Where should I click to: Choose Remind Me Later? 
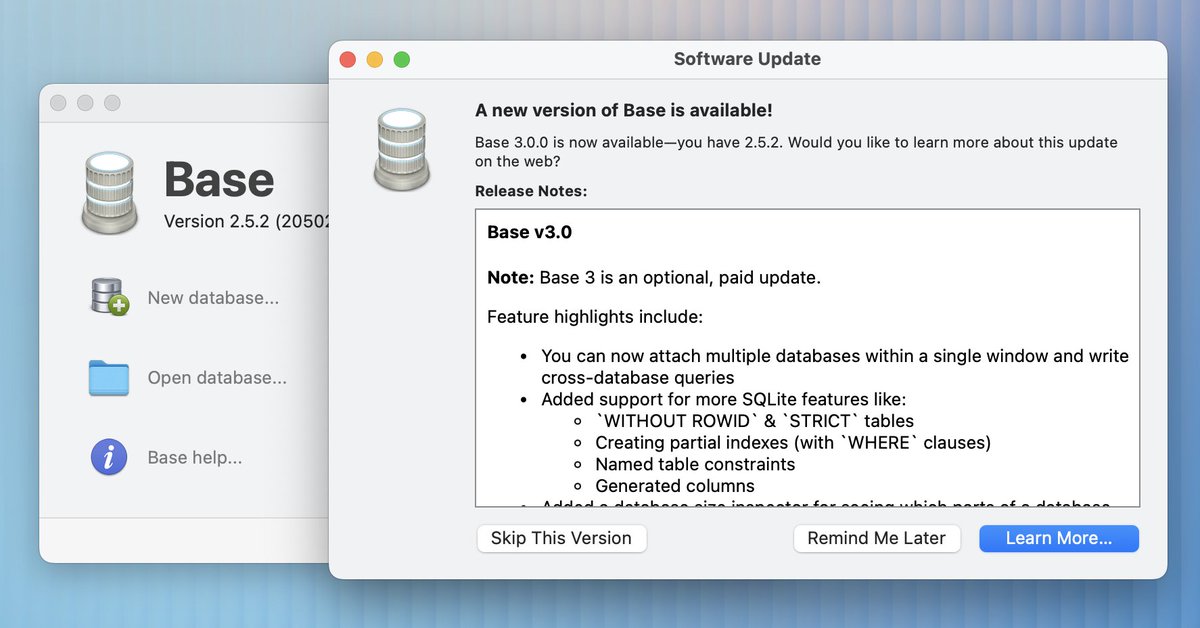[876, 538]
